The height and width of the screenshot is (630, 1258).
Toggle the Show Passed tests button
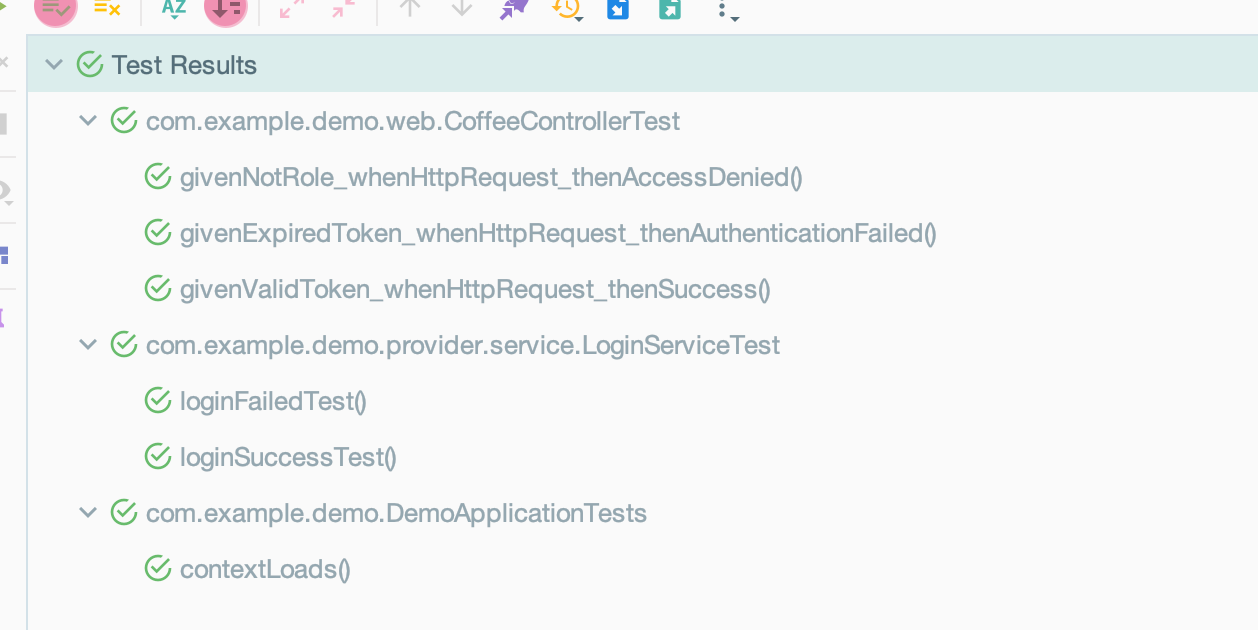pos(55,8)
